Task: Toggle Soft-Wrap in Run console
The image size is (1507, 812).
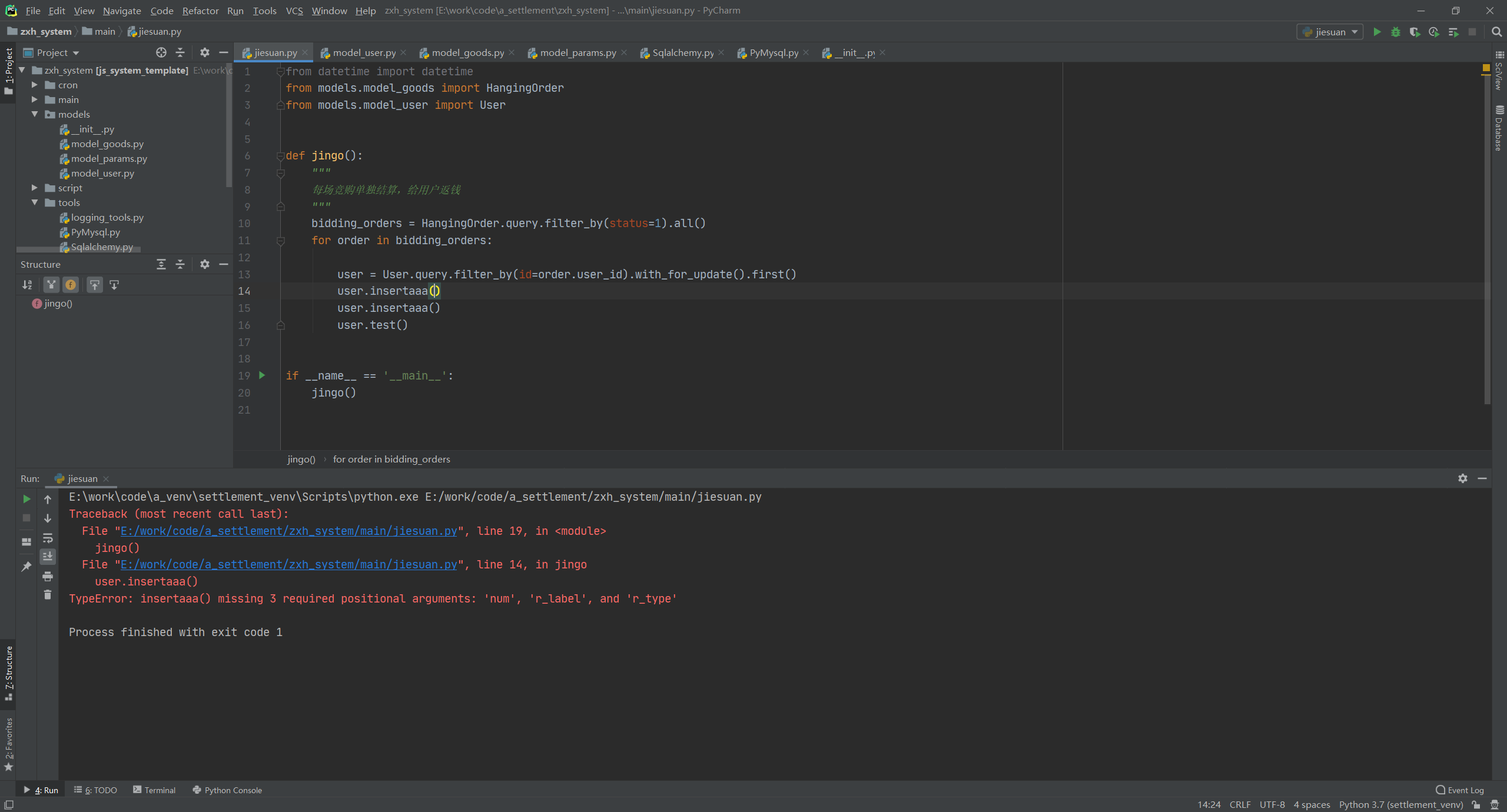Action: coord(48,538)
